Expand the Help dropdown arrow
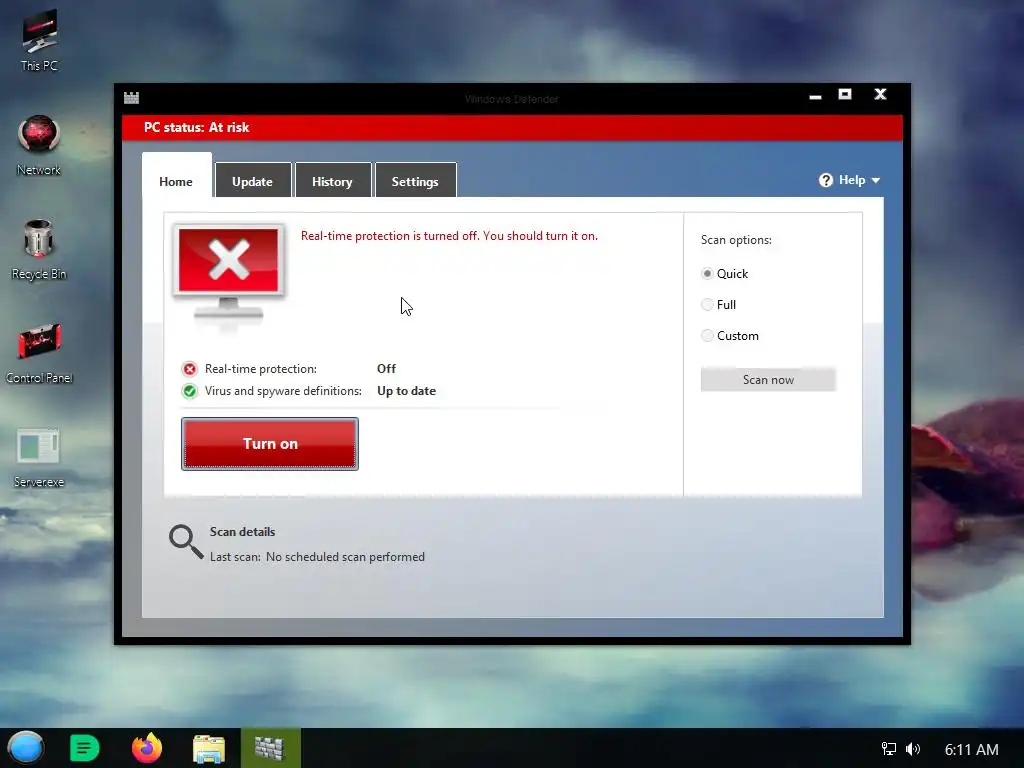This screenshot has width=1024, height=768. [876, 181]
